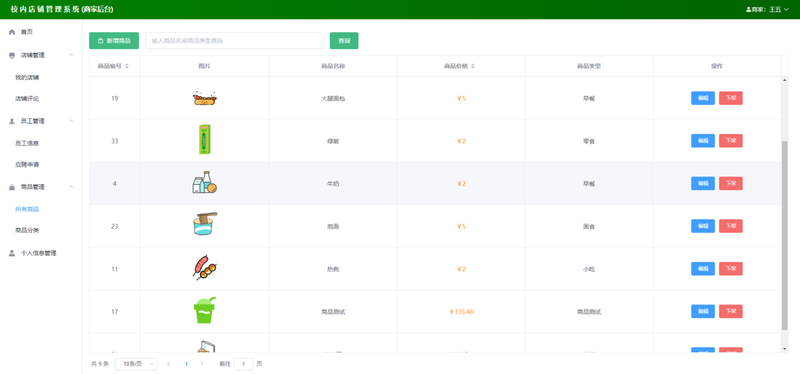Click 下架 for 绿箭 row
Image resolution: width=800 pixels, height=374 pixels.
point(731,141)
